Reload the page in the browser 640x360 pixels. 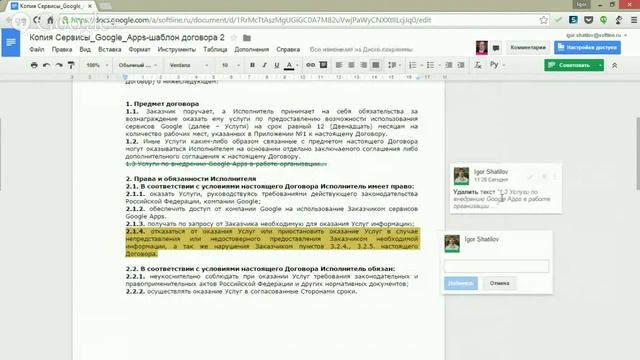(x=37, y=20)
